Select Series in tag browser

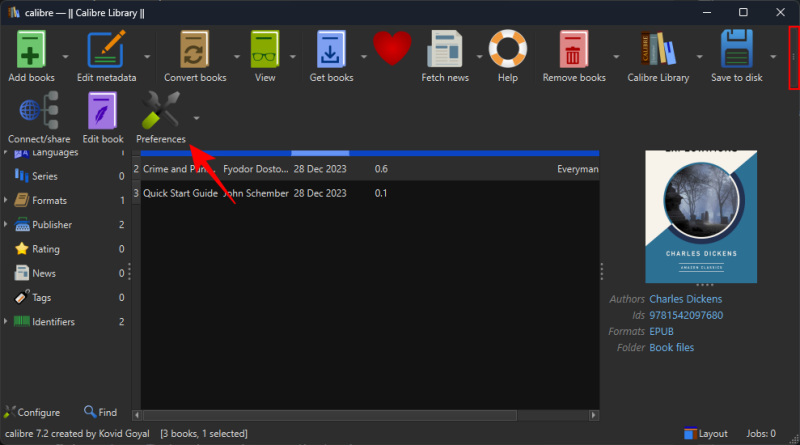coord(44,176)
